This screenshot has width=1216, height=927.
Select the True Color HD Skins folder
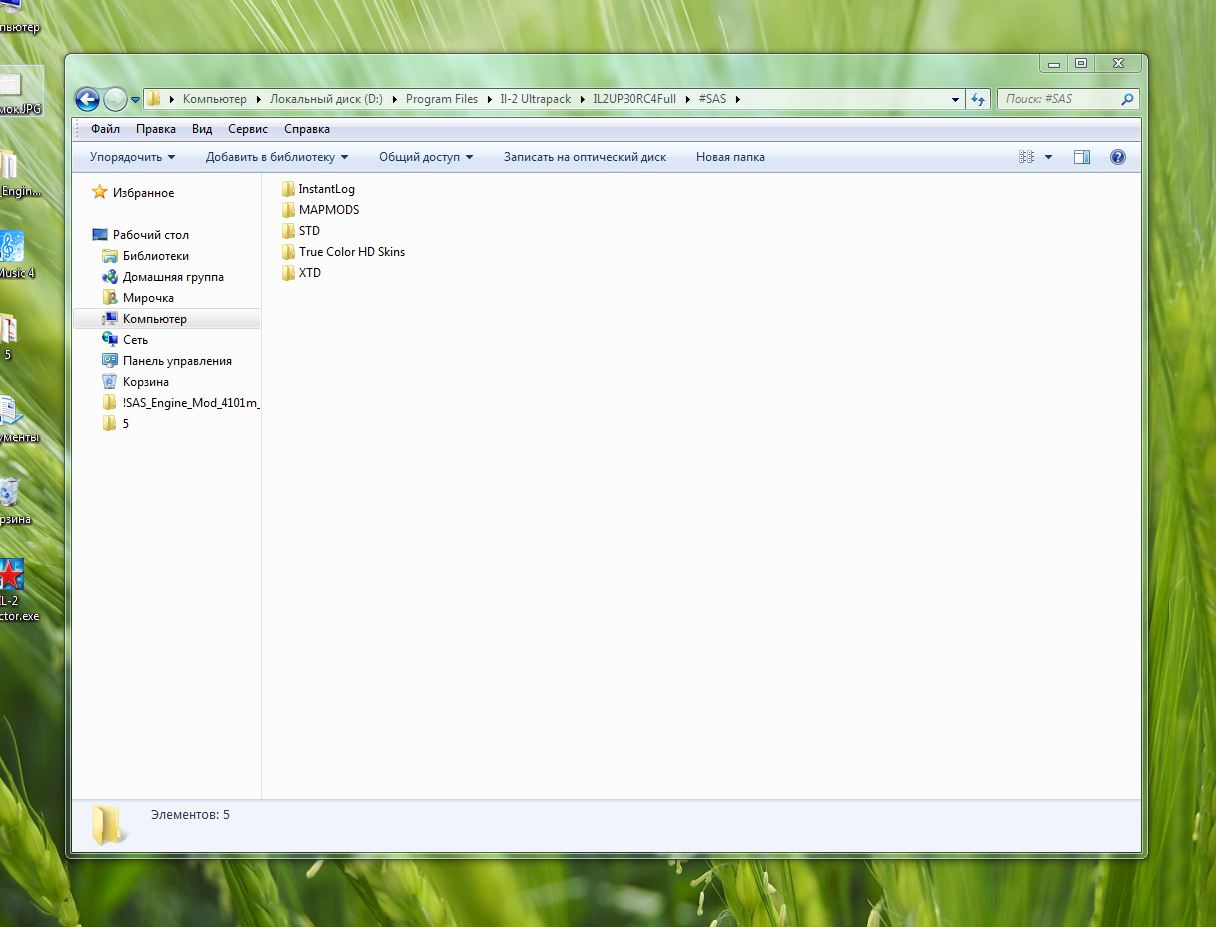351,252
